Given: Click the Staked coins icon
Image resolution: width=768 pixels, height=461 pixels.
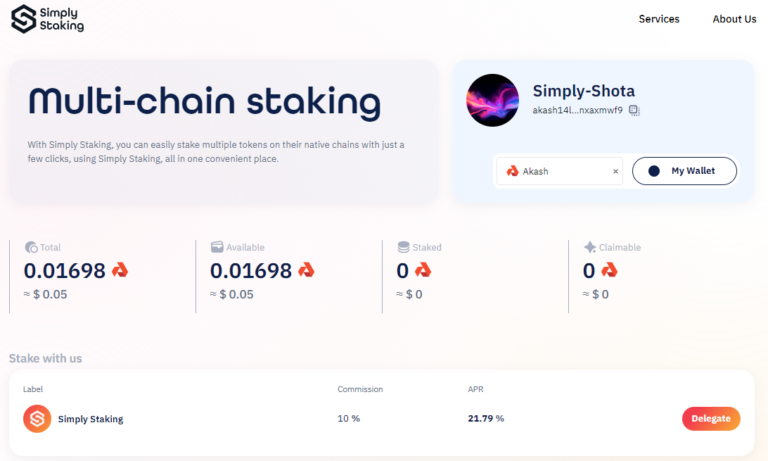Looking at the screenshot, I should coord(403,247).
